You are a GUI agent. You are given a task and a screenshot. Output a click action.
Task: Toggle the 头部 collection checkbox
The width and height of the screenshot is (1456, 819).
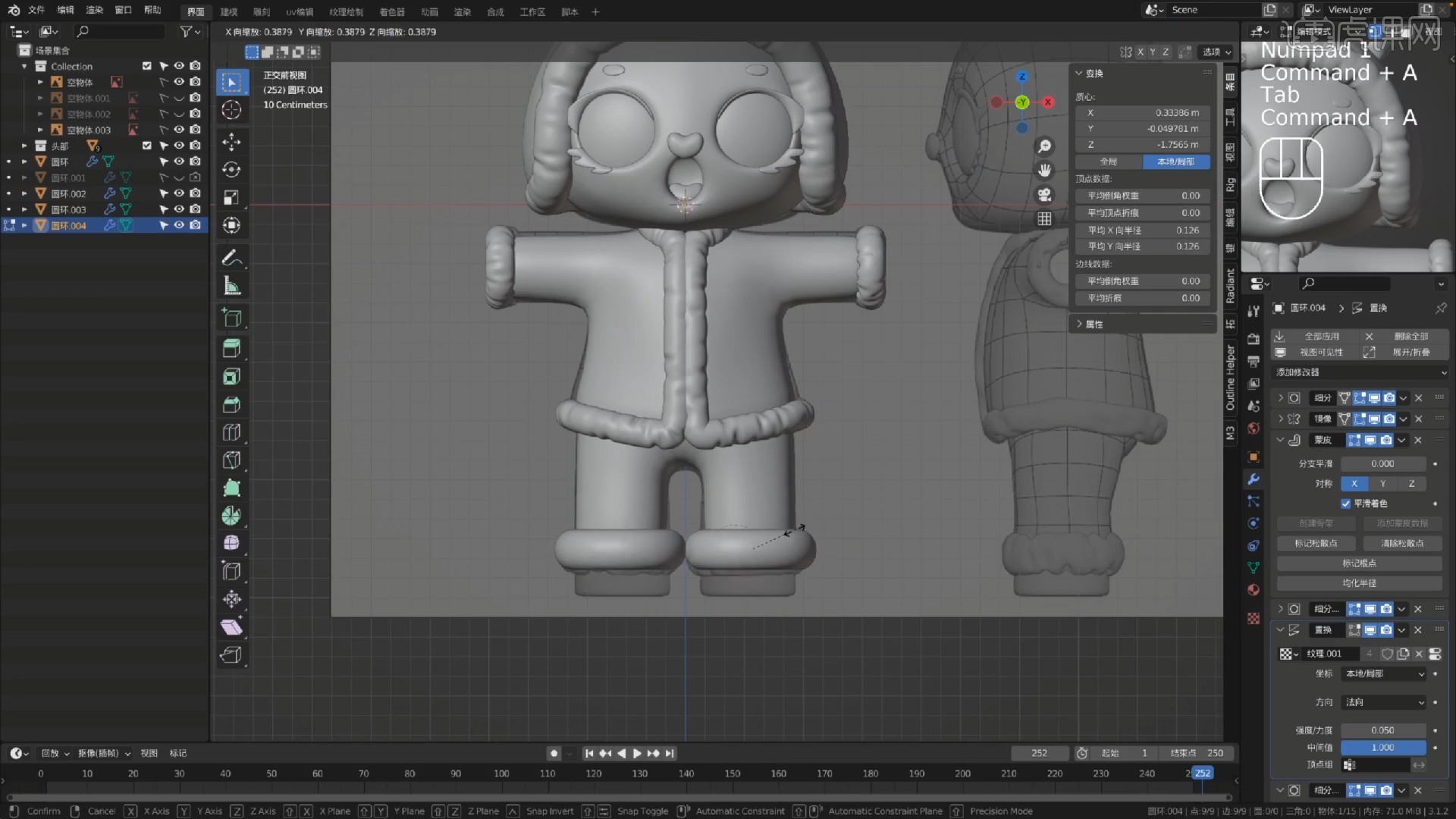point(147,146)
